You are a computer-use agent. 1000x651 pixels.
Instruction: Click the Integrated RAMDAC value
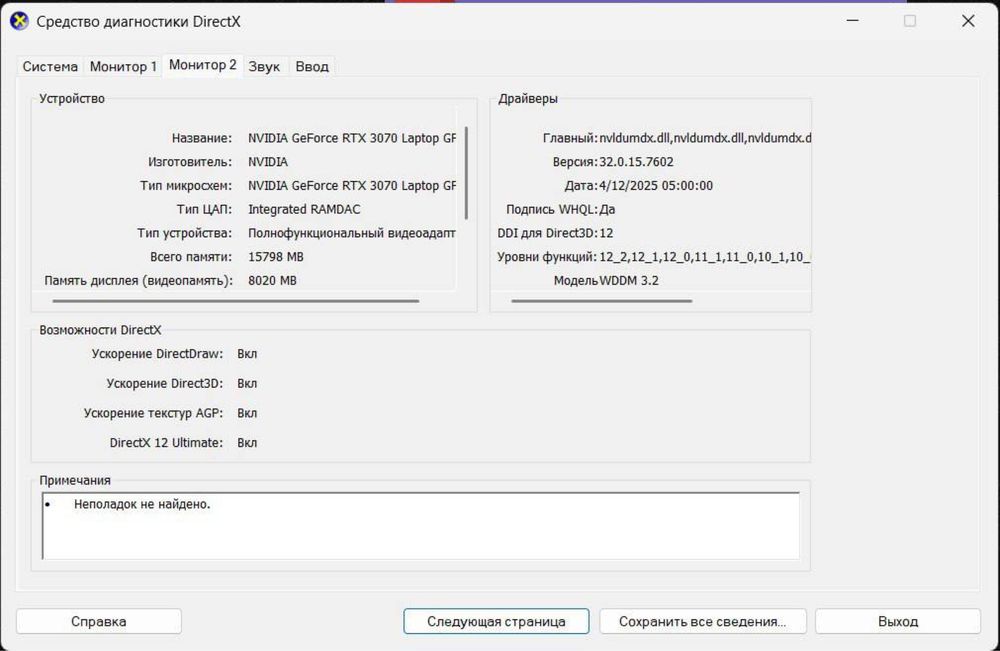coord(304,209)
